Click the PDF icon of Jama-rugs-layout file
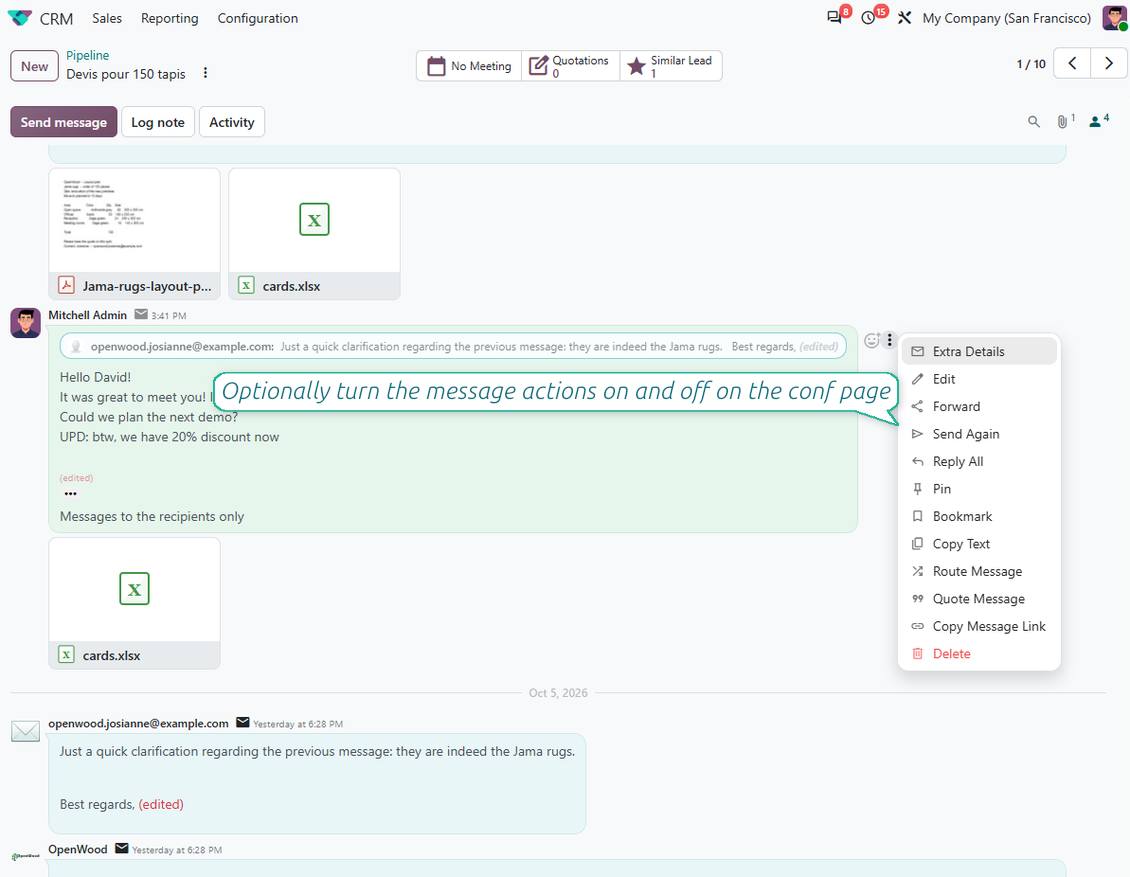1130x877 pixels. 66,285
